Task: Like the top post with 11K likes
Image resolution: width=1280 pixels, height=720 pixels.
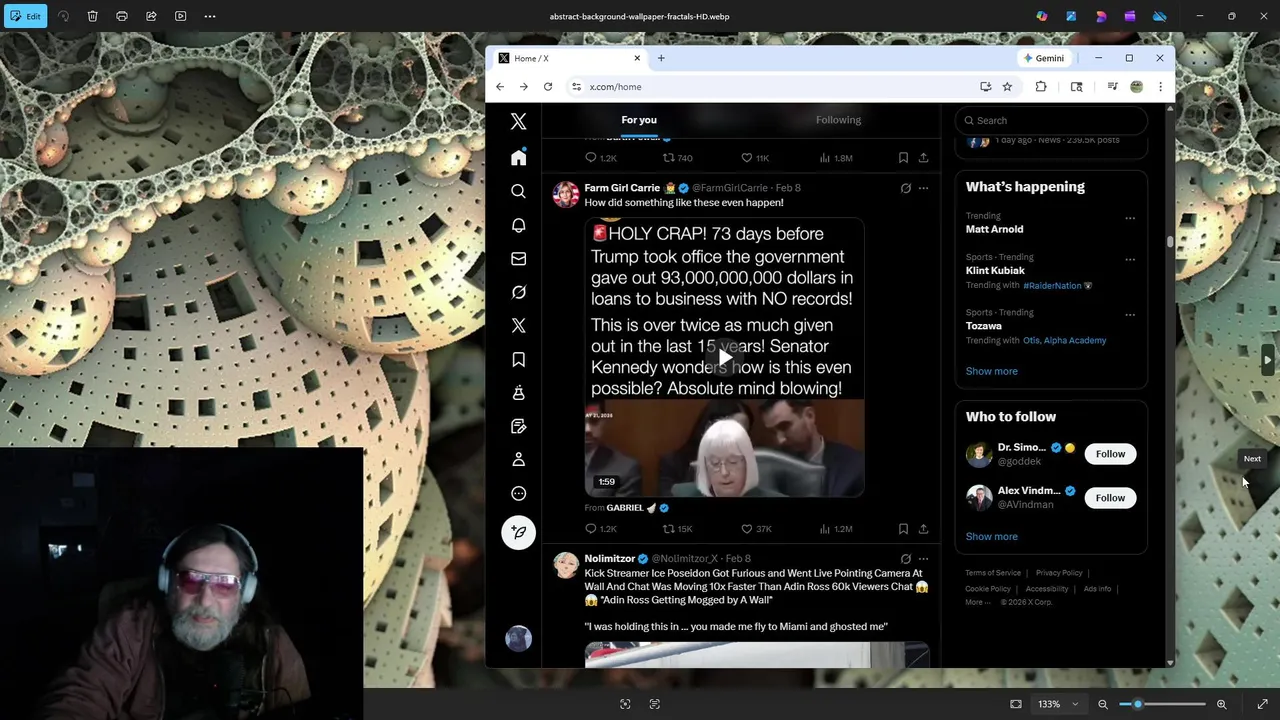Action: coord(755,158)
